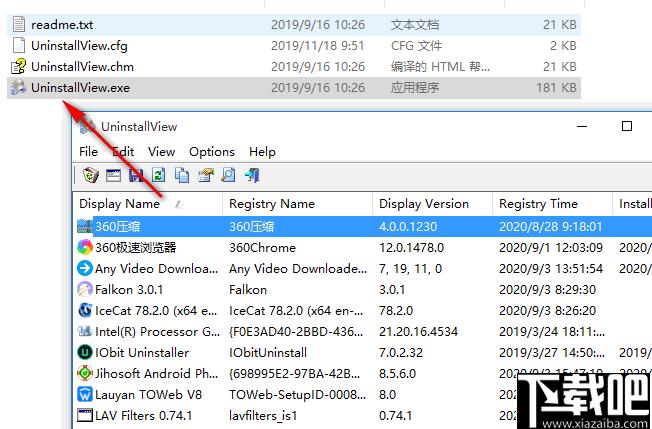Maximize the UninstallView window
Screen dimensions: 652x429
(627, 127)
